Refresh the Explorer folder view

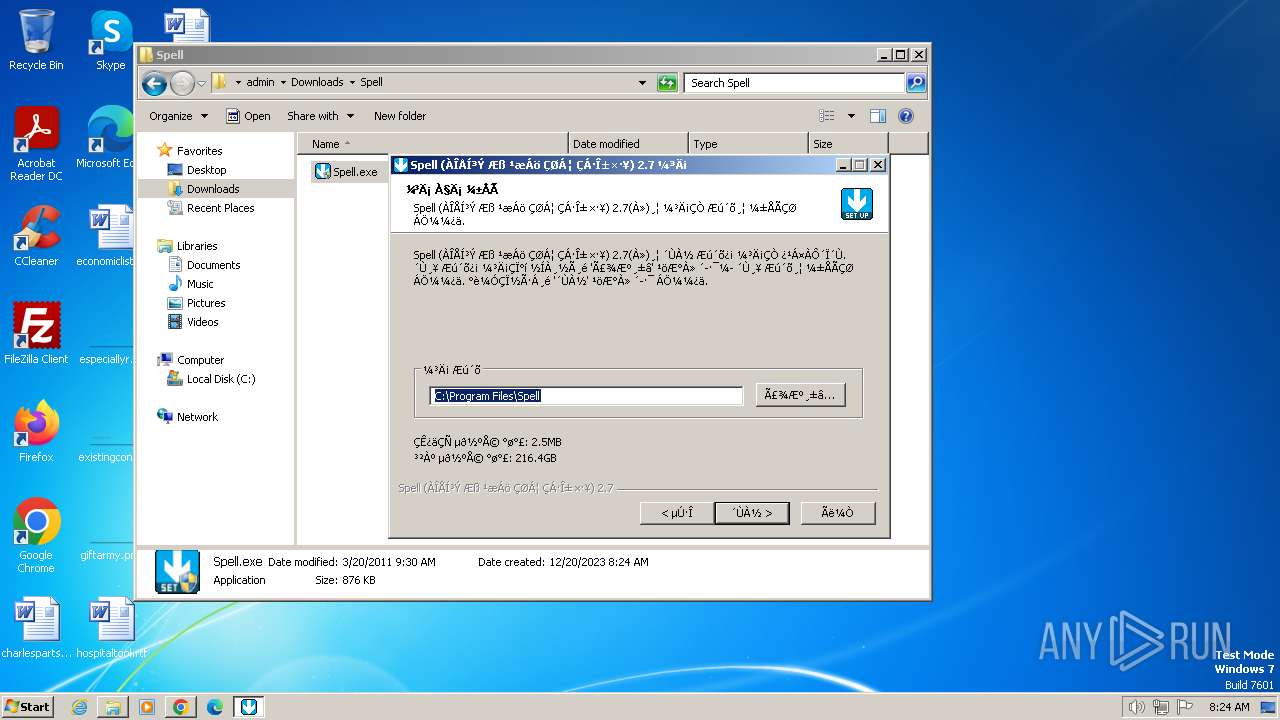pyautogui.click(x=667, y=83)
